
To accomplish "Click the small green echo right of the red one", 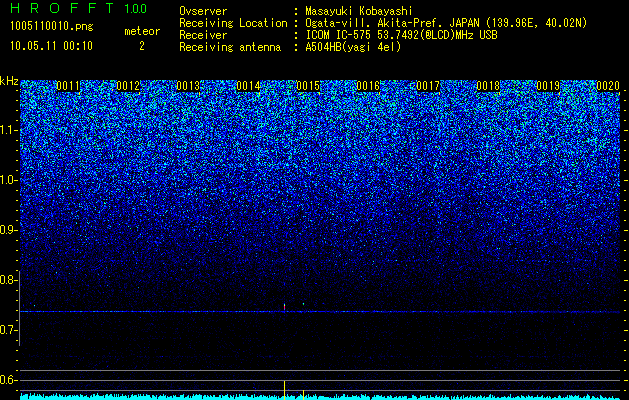I will [303, 304].
